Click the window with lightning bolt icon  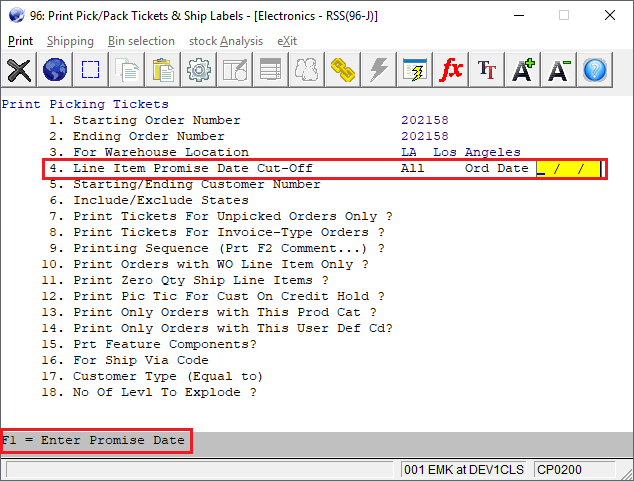(415, 70)
